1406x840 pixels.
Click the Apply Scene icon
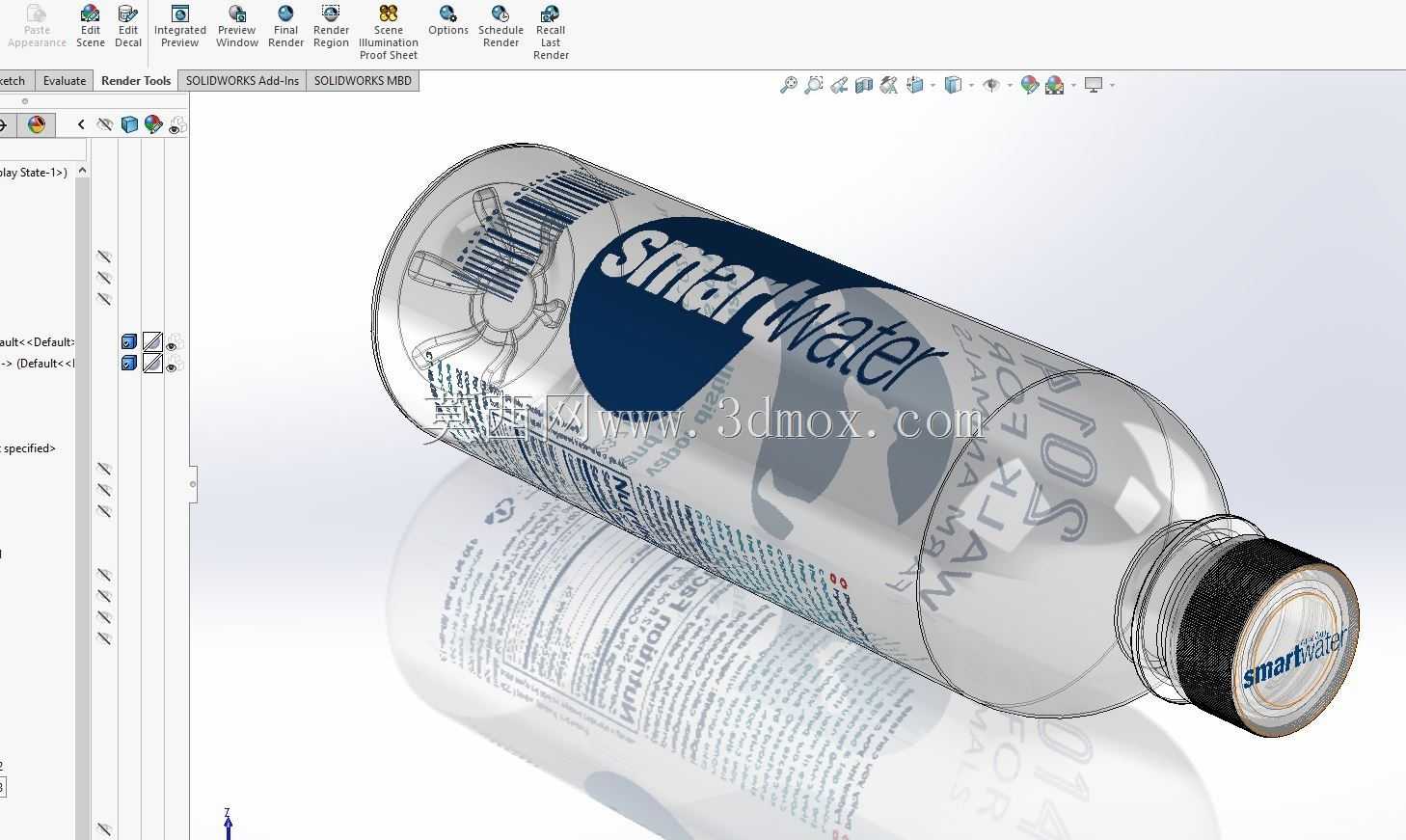coord(1055,85)
